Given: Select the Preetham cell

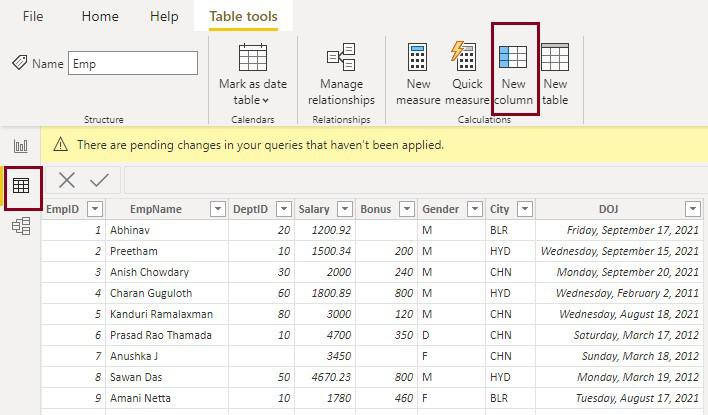Looking at the screenshot, I should (x=167, y=251).
